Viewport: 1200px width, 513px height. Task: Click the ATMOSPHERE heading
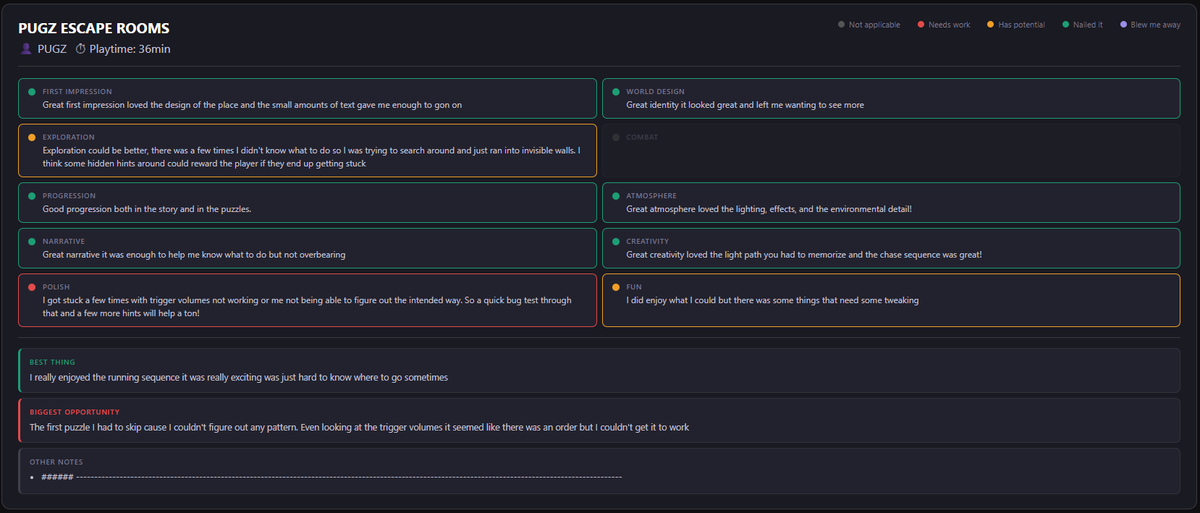point(652,196)
